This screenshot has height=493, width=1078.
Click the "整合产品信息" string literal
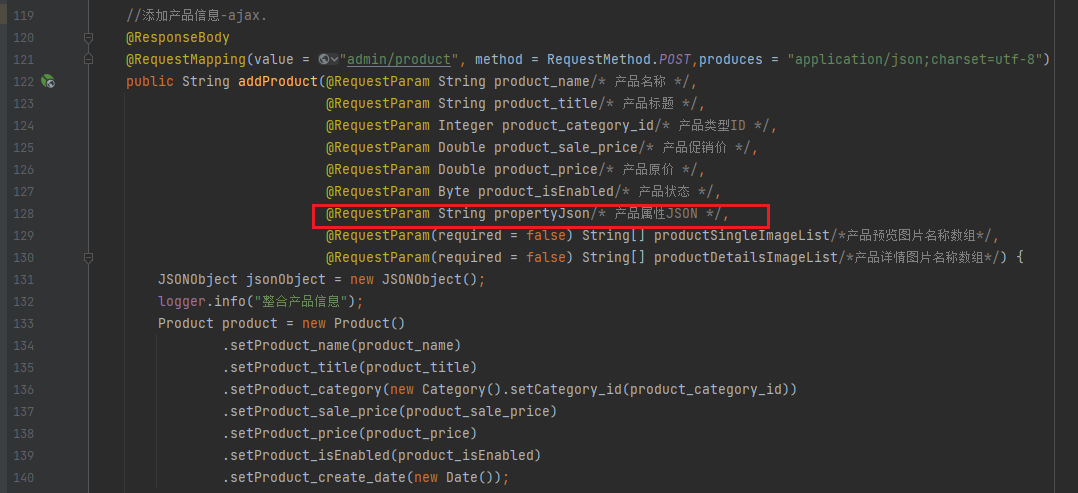pyautogui.click(x=305, y=301)
